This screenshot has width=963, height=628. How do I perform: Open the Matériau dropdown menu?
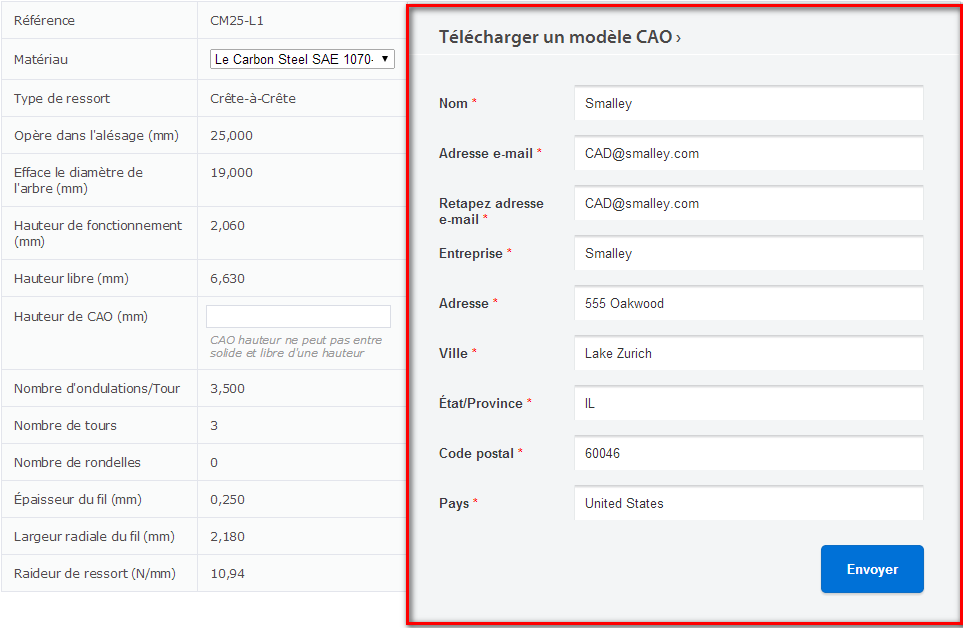302,60
